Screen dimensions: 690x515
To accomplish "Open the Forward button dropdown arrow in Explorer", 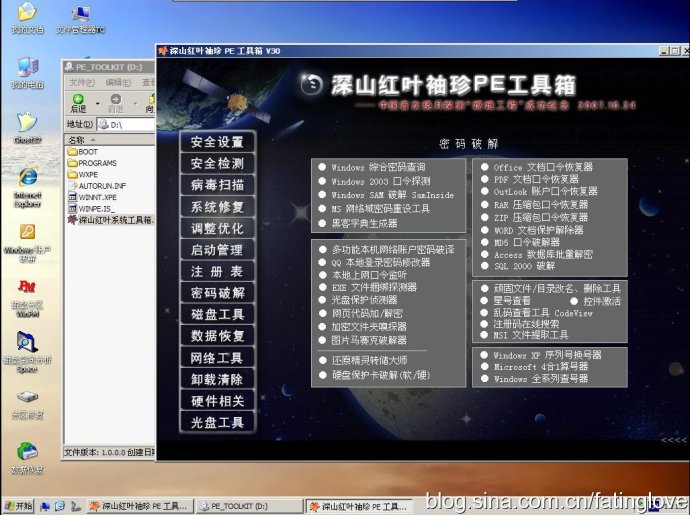I will pyautogui.click(x=135, y=103).
